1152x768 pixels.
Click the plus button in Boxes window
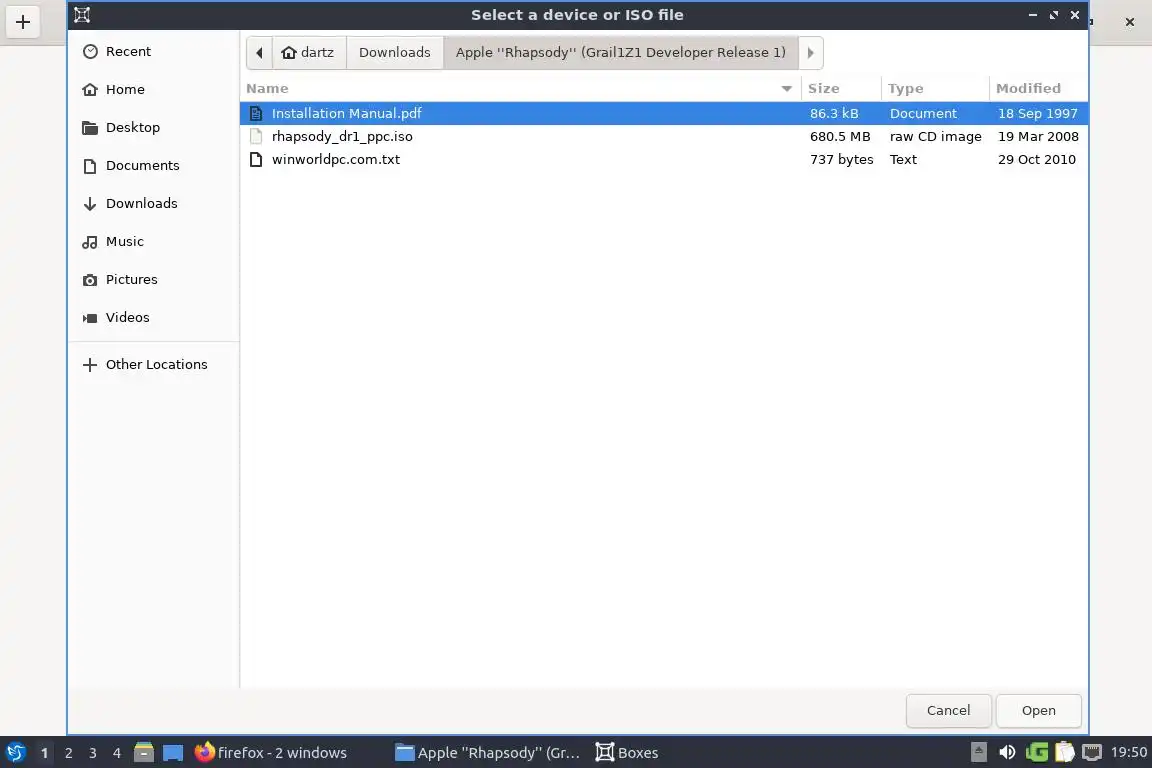coord(23,22)
